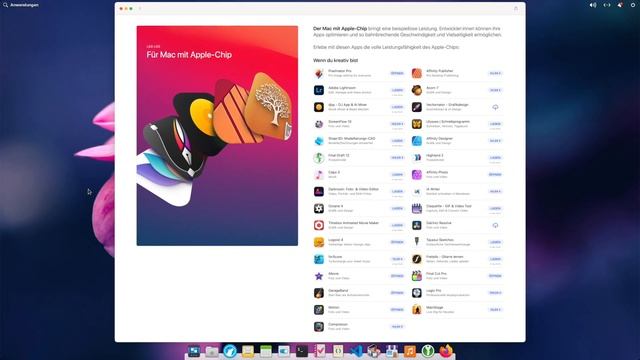Open the iMovie star icon
This screenshot has height=360, width=640.
(319, 276)
